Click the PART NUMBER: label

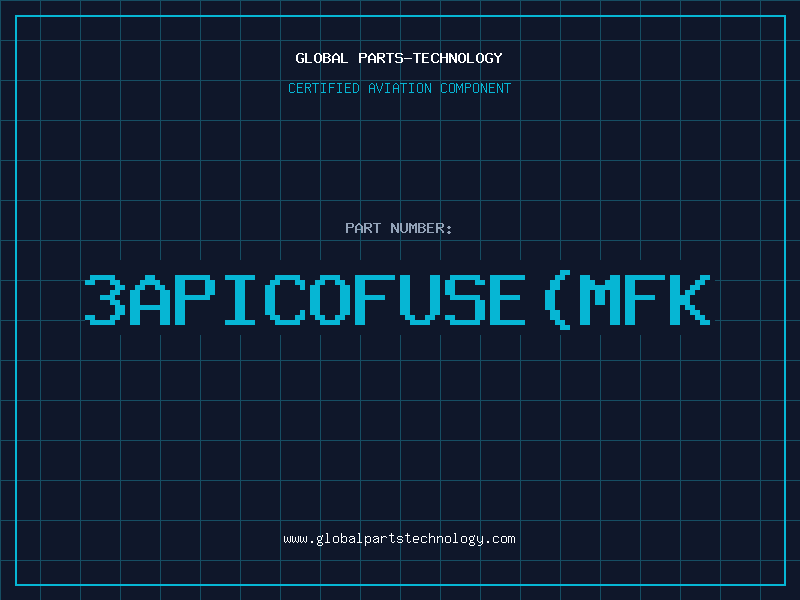pos(399,228)
